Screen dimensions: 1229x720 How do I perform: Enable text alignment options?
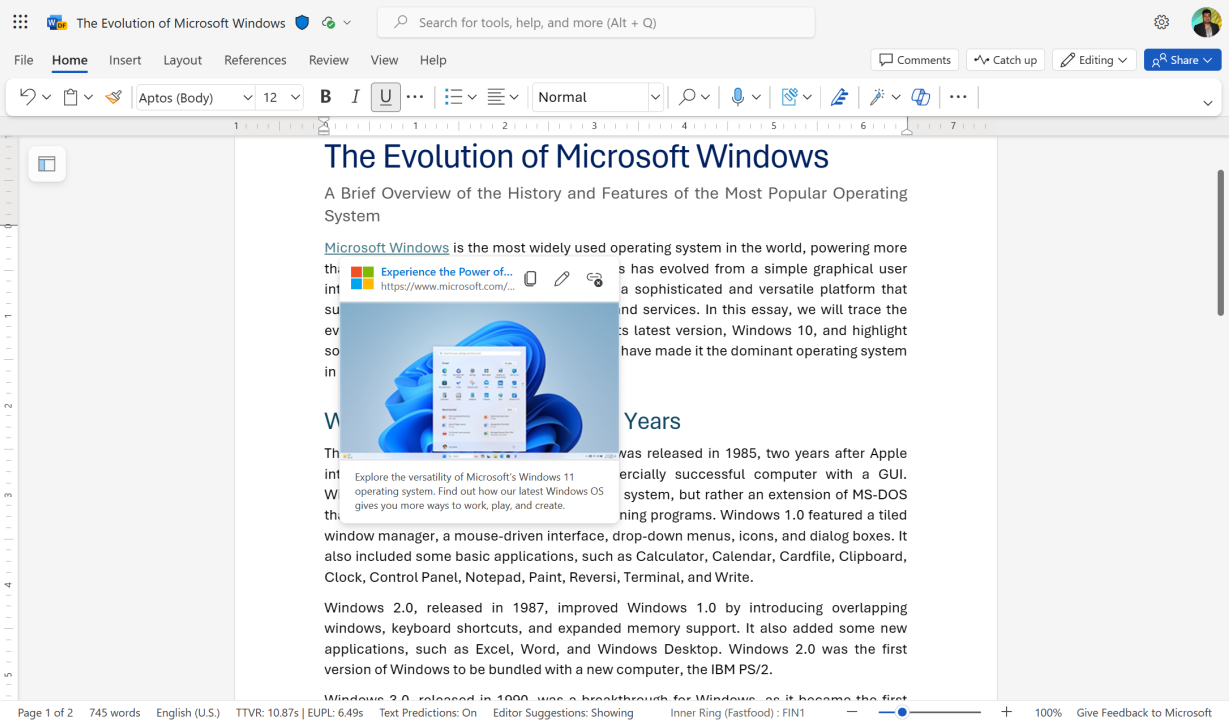coord(497,96)
